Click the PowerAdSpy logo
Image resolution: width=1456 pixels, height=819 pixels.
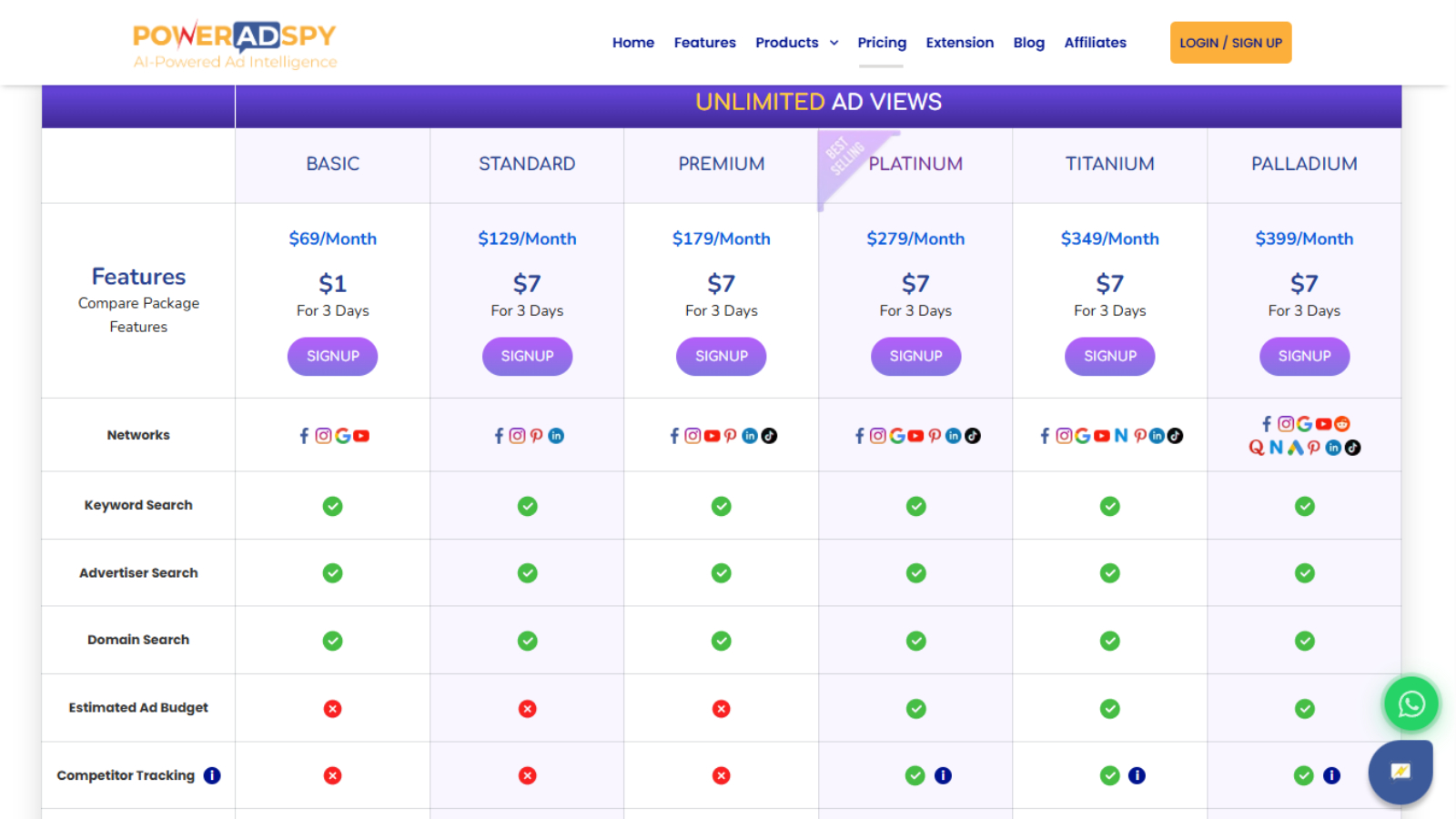coord(235,42)
